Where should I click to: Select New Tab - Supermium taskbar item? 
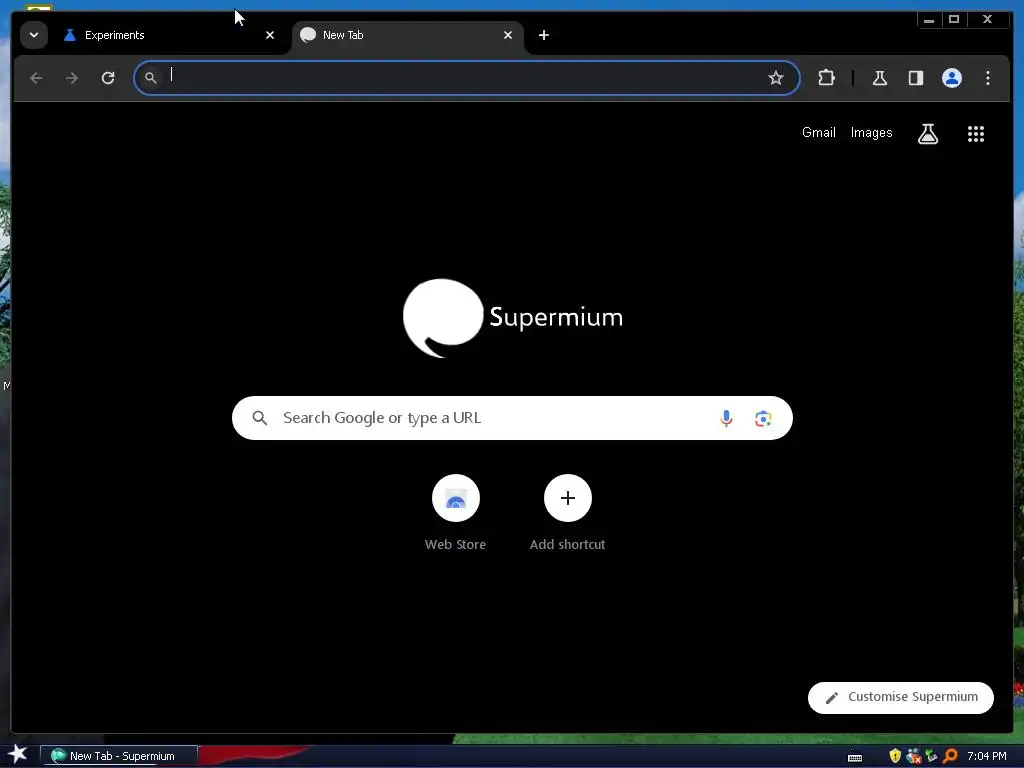pyautogui.click(x=118, y=756)
